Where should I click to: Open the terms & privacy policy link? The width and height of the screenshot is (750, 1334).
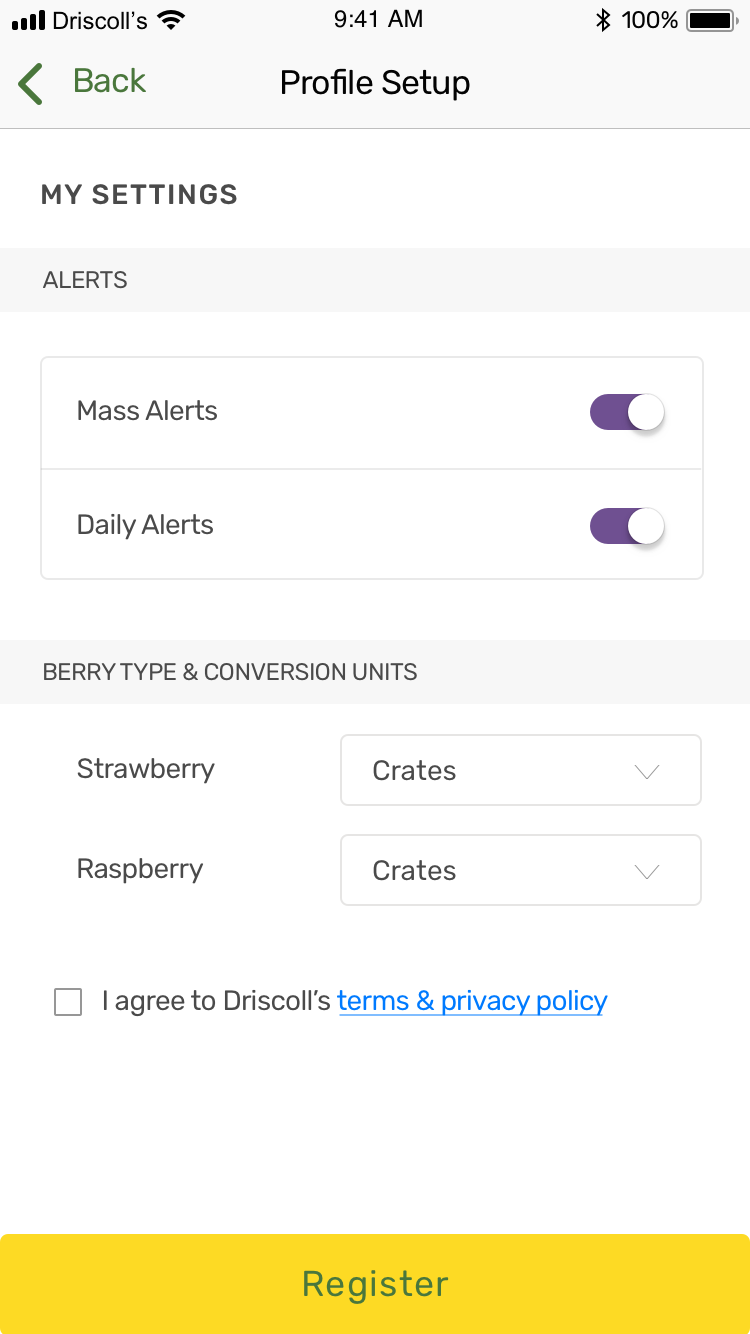472,1001
